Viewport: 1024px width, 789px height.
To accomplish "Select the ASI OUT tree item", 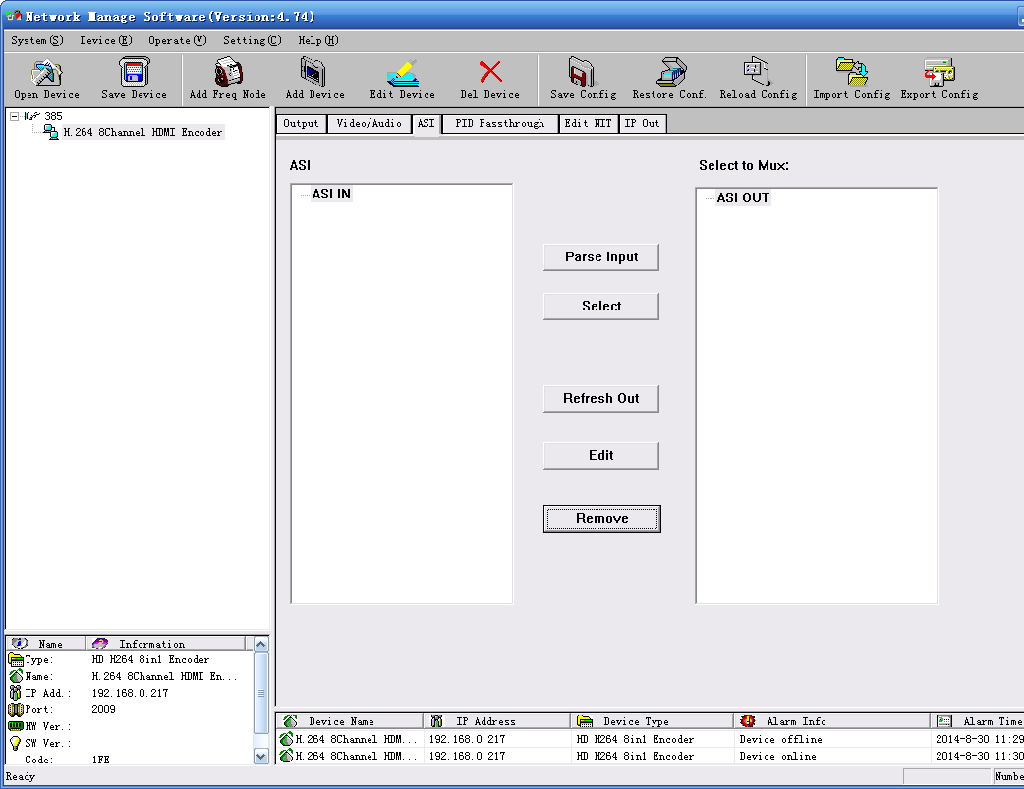I will (x=743, y=198).
